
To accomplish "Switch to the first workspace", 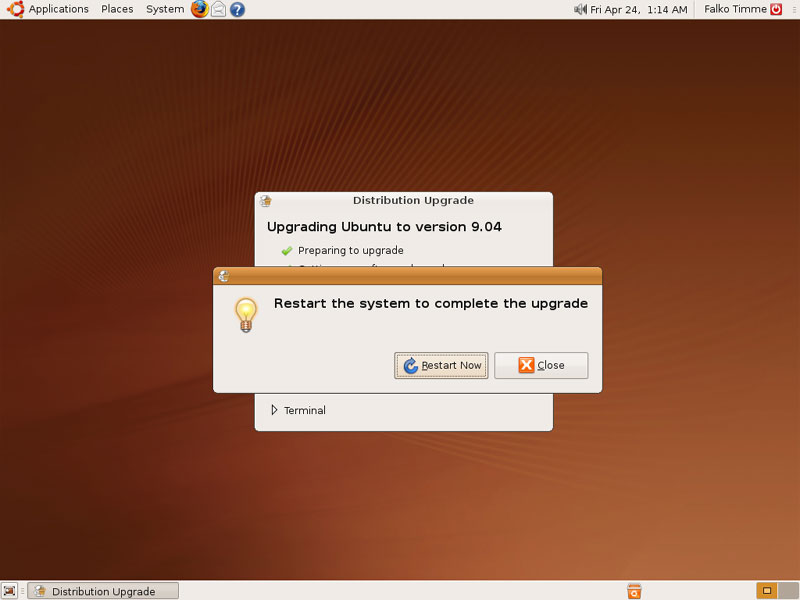I will tap(766, 591).
